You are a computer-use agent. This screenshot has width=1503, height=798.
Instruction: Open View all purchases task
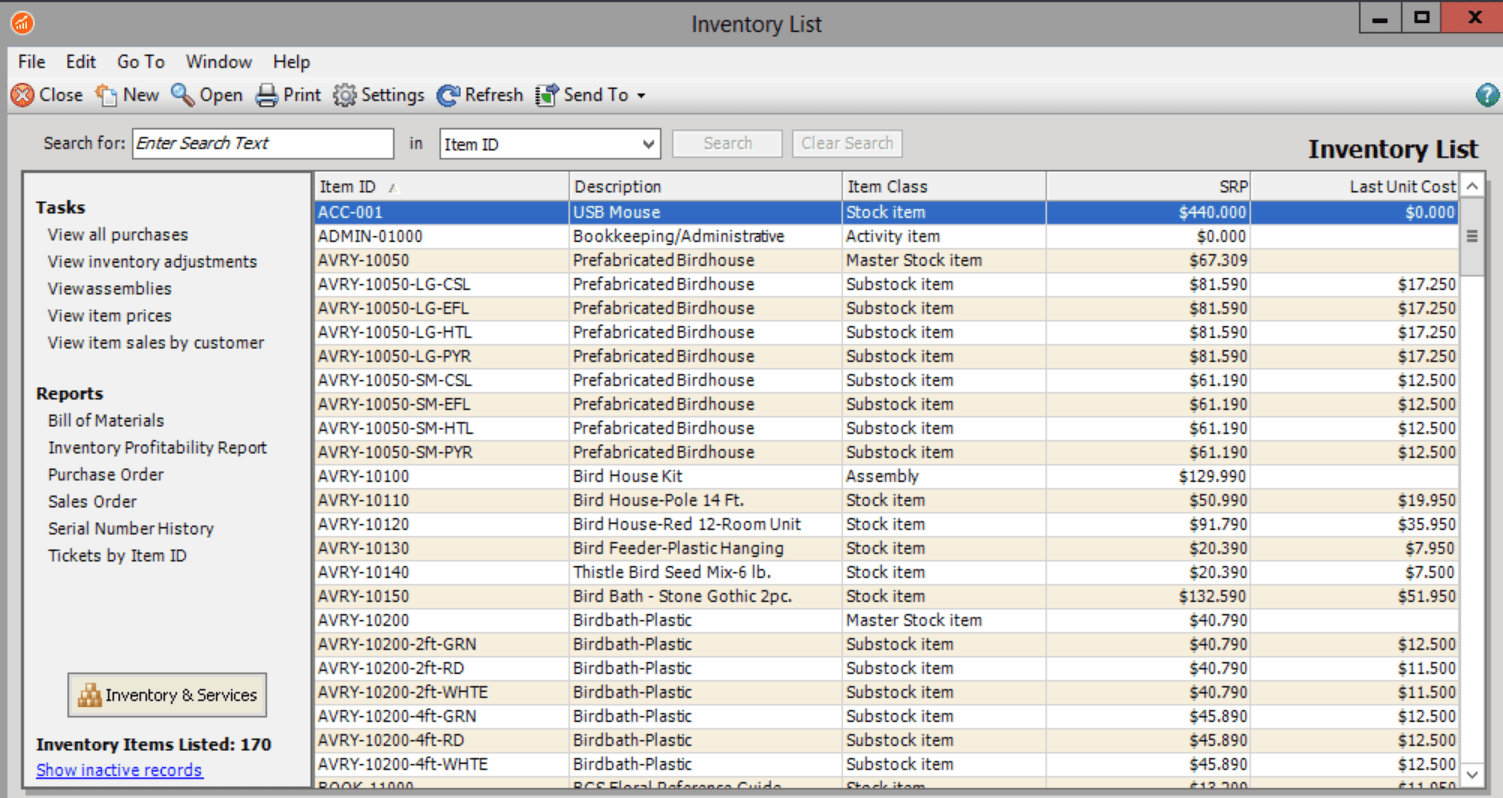pos(118,235)
